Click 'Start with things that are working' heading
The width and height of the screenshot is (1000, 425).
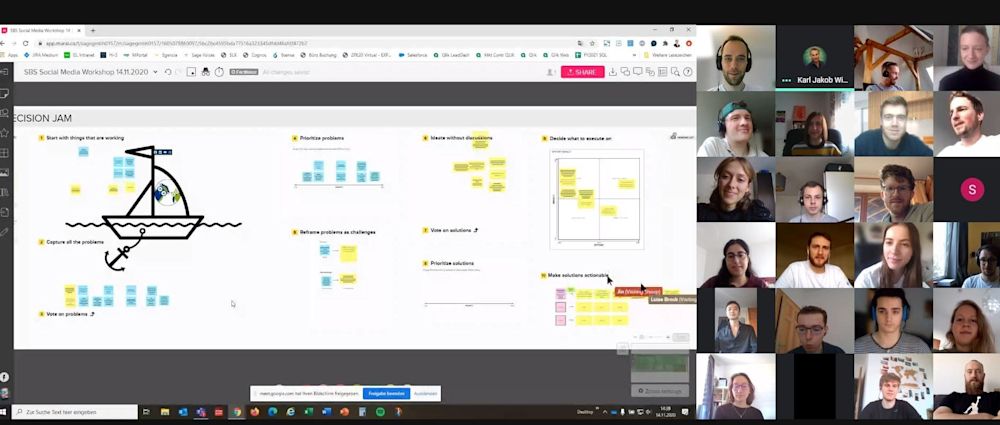[85, 138]
